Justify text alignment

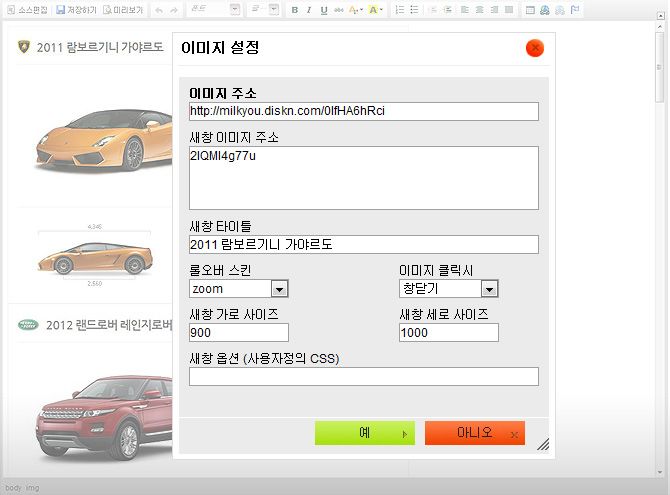coord(509,10)
